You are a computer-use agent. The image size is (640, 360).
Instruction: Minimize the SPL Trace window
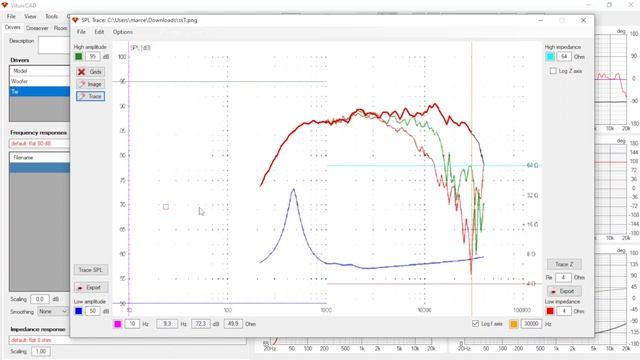[x=541, y=20]
